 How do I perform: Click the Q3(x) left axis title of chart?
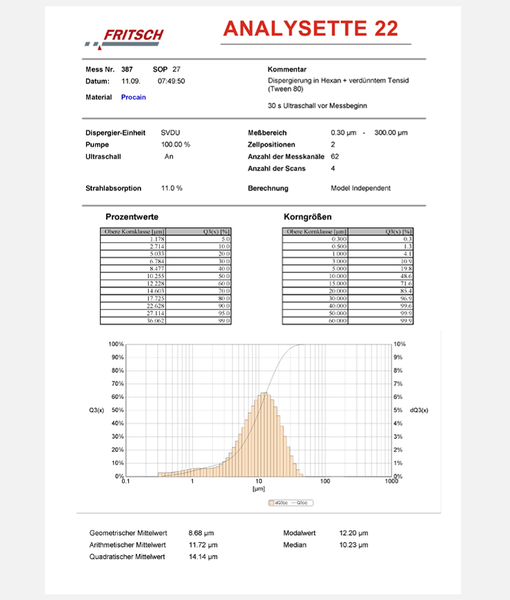coord(96,410)
